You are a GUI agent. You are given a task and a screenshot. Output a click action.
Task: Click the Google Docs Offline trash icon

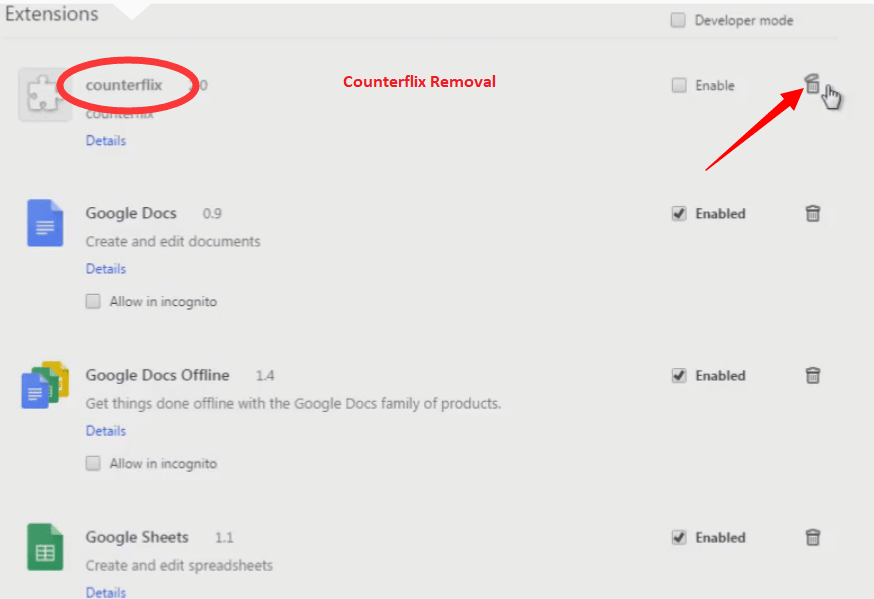click(813, 376)
